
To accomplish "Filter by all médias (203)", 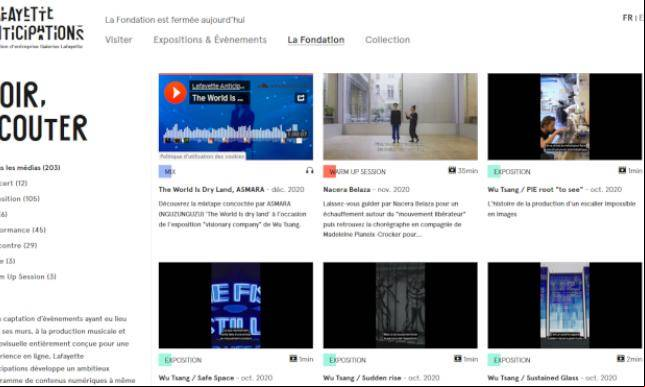I will (x=30, y=167).
